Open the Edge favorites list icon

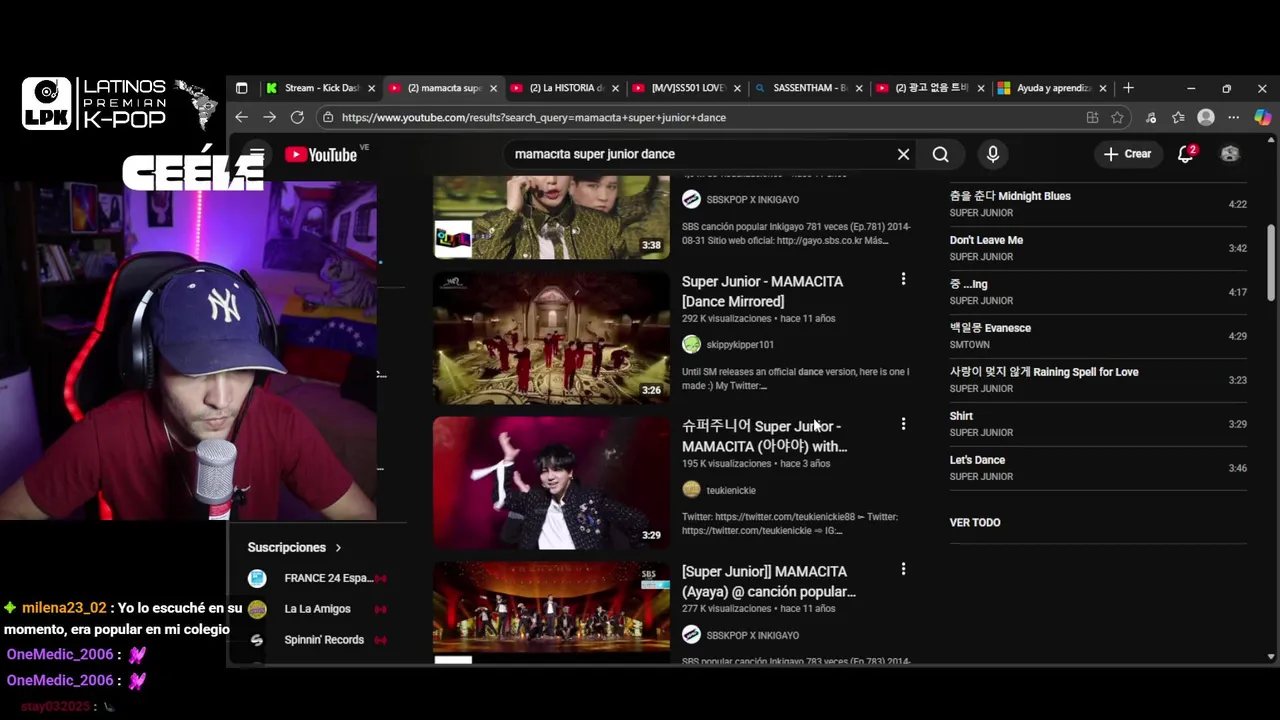tap(1179, 117)
